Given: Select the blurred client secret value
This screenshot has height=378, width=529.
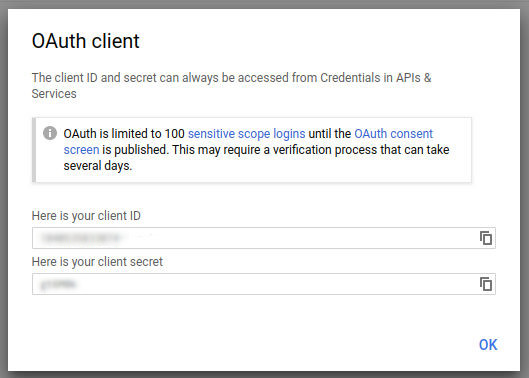Looking at the screenshot, I should point(58,285).
